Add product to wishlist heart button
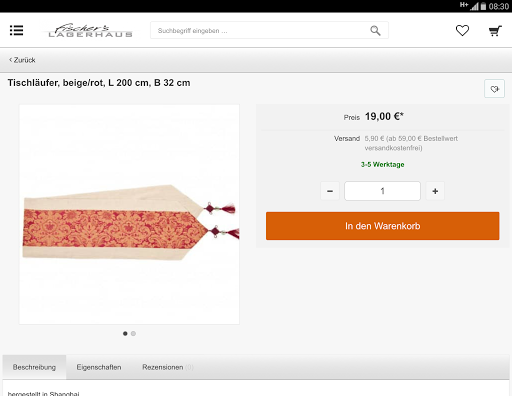Screen dimensions: 512x396 pyautogui.click(x=494, y=89)
